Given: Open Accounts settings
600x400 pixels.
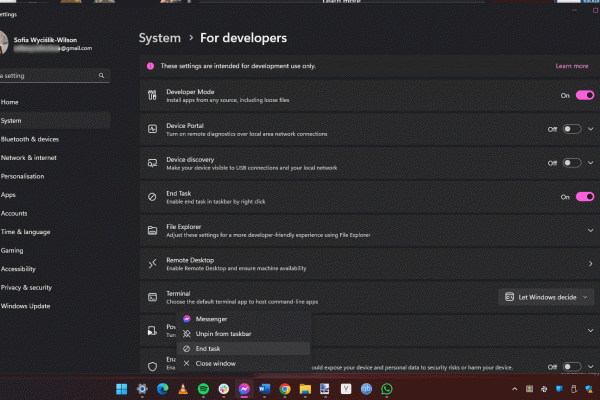Looking at the screenshot, I should tap(55, 214).
